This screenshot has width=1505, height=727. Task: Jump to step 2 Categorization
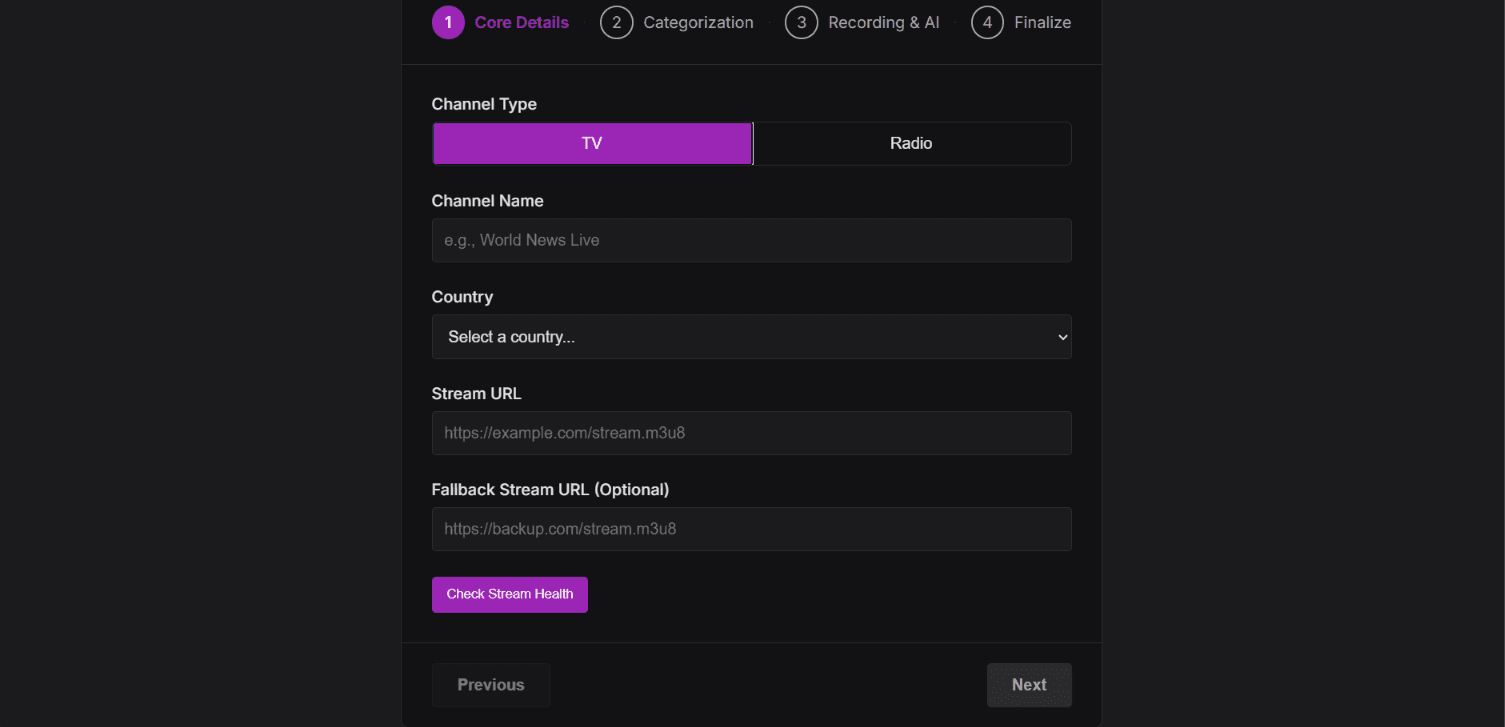click(677, 22)
